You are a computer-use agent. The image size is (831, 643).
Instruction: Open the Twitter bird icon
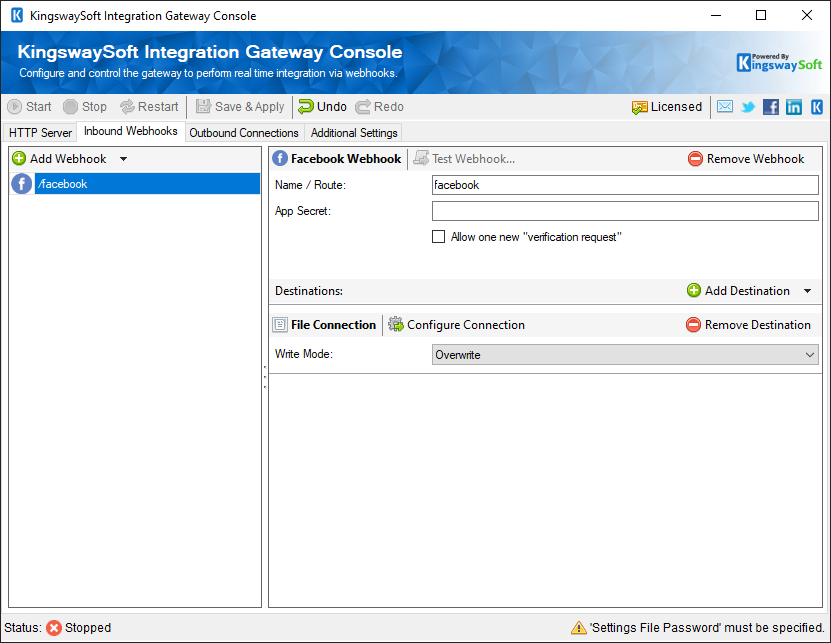[748, 107]
